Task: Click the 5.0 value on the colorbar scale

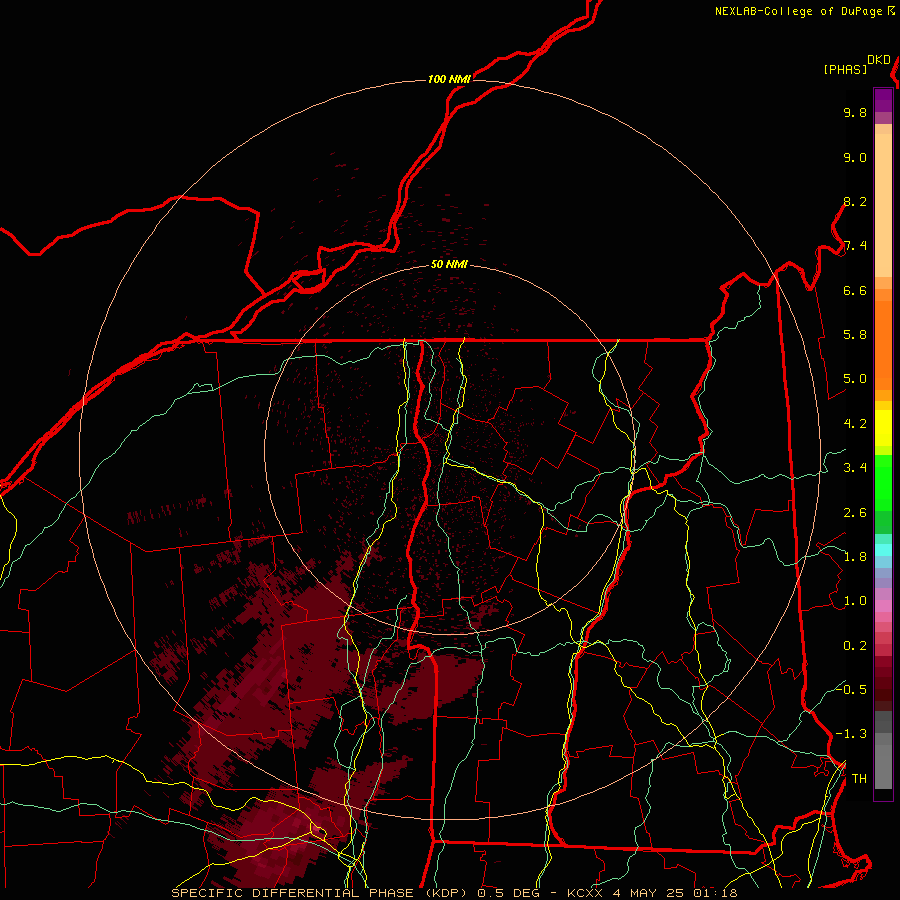Action: tap(855, 379)
